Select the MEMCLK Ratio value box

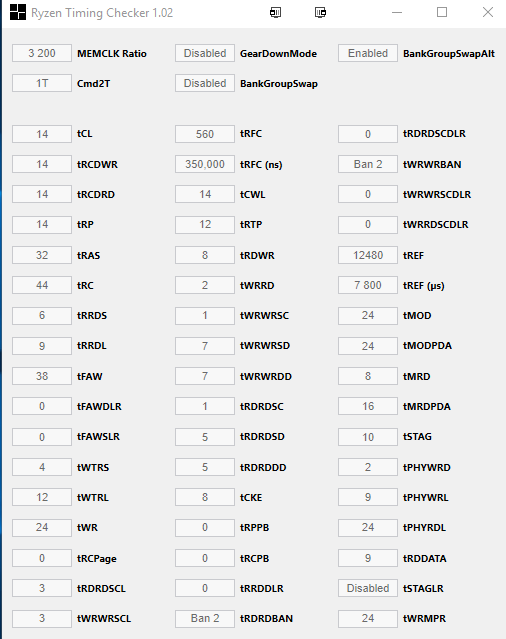pyautogui.click(x=42, y=53)
